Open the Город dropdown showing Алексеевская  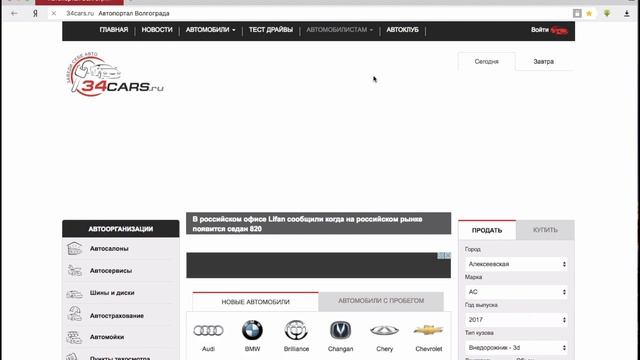click(516, 264)
